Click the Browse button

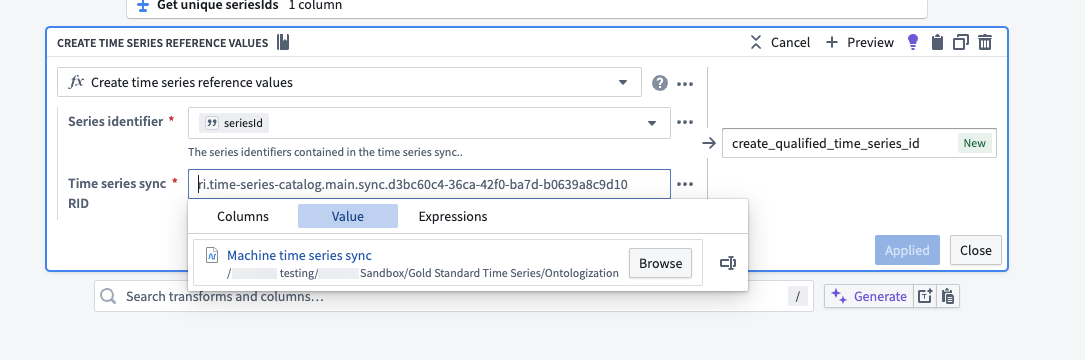pos(660,263)
